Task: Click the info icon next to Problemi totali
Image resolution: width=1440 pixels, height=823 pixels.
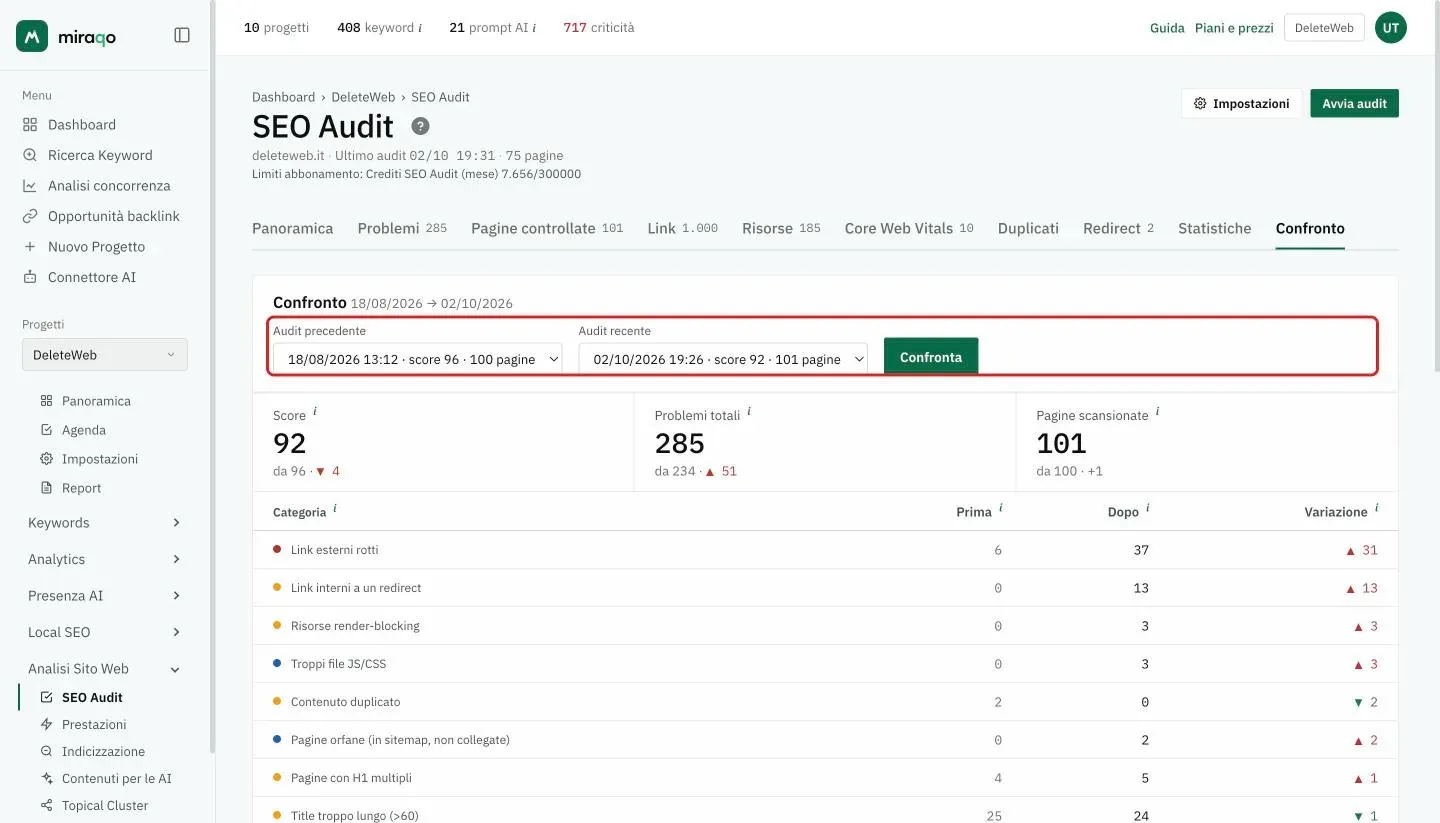Action: coord(749,411)
